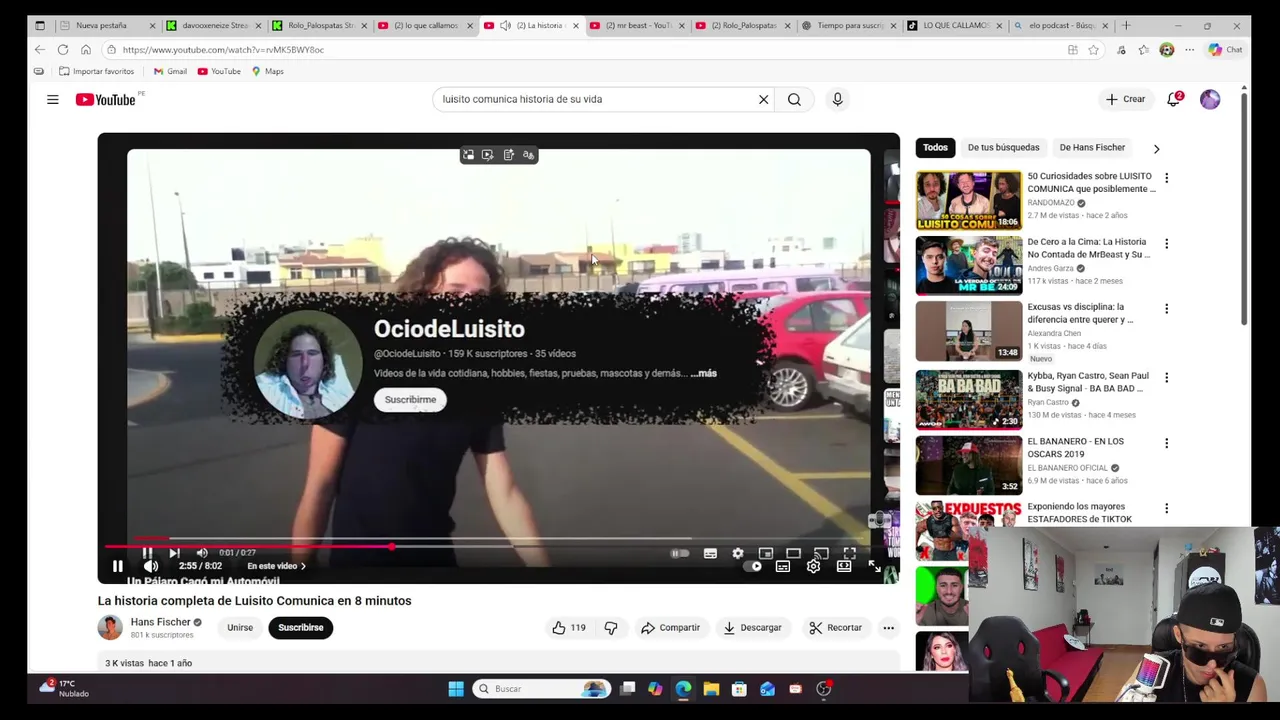Join the Hans Fischer channel with Unirse

pos(240,628)
